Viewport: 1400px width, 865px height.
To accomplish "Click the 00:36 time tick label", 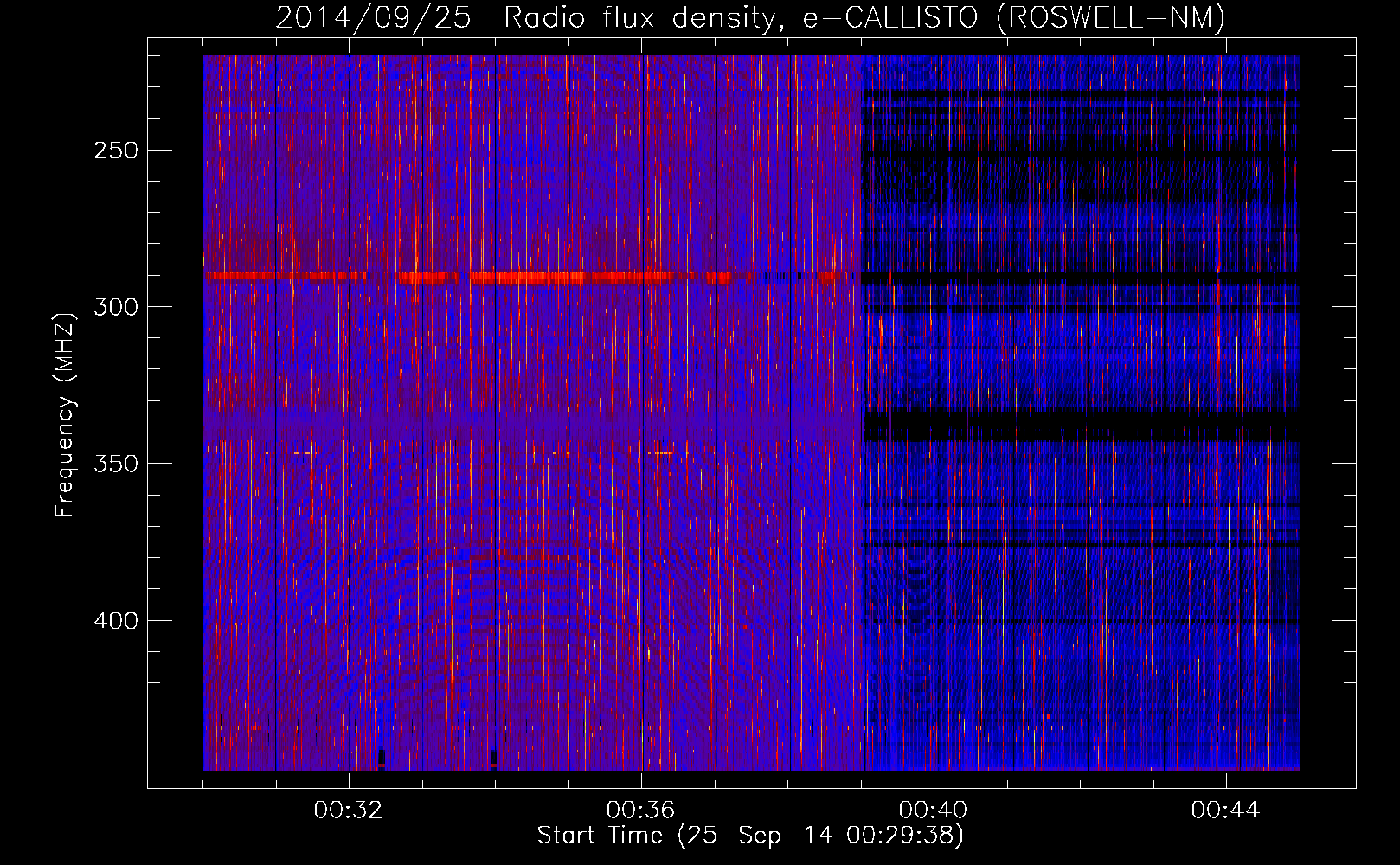I will click(x=640, y=811).
